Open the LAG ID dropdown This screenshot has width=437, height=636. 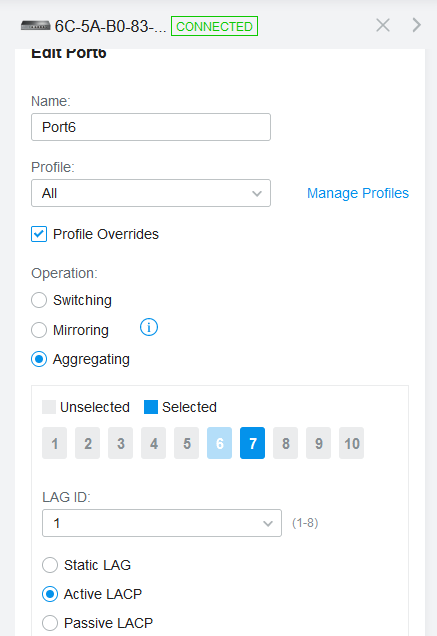coord(162,523)
